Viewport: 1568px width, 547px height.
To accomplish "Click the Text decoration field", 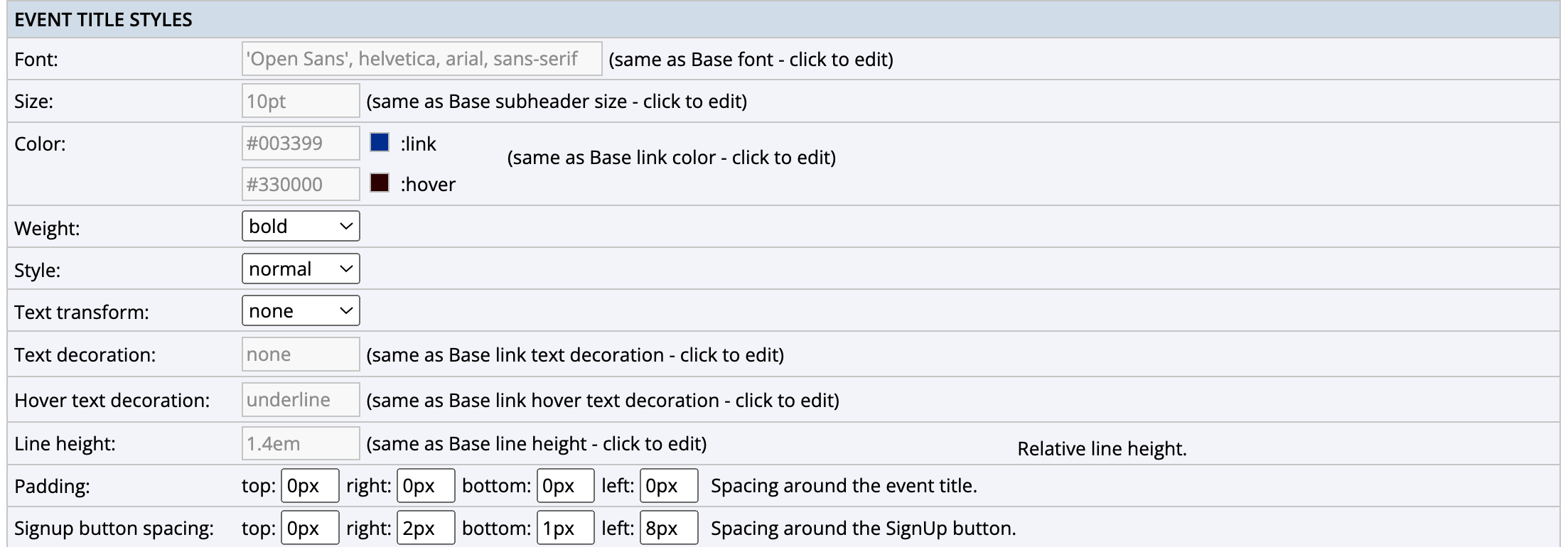I will coord(301,354).
